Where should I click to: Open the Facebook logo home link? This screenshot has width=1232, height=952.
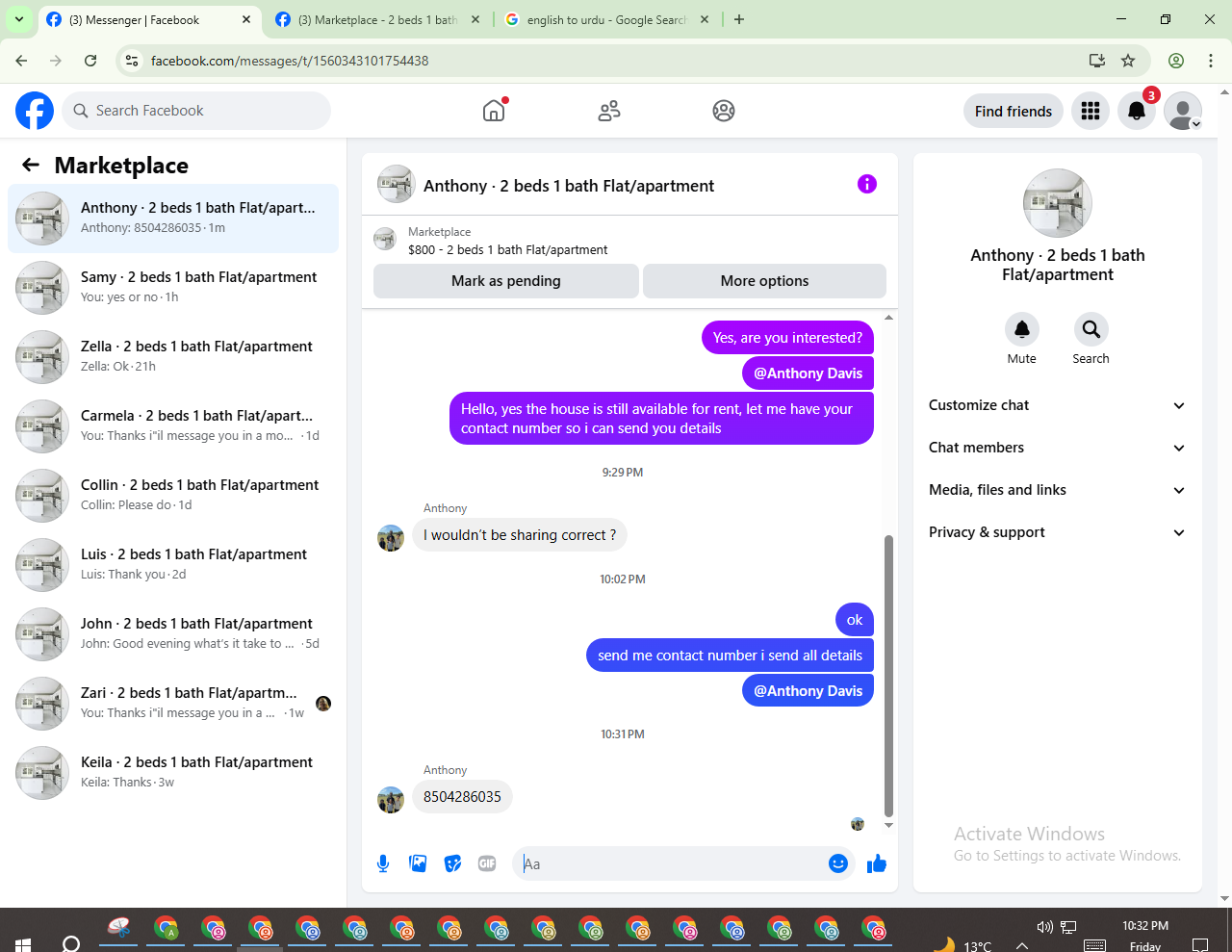(35, 111)
